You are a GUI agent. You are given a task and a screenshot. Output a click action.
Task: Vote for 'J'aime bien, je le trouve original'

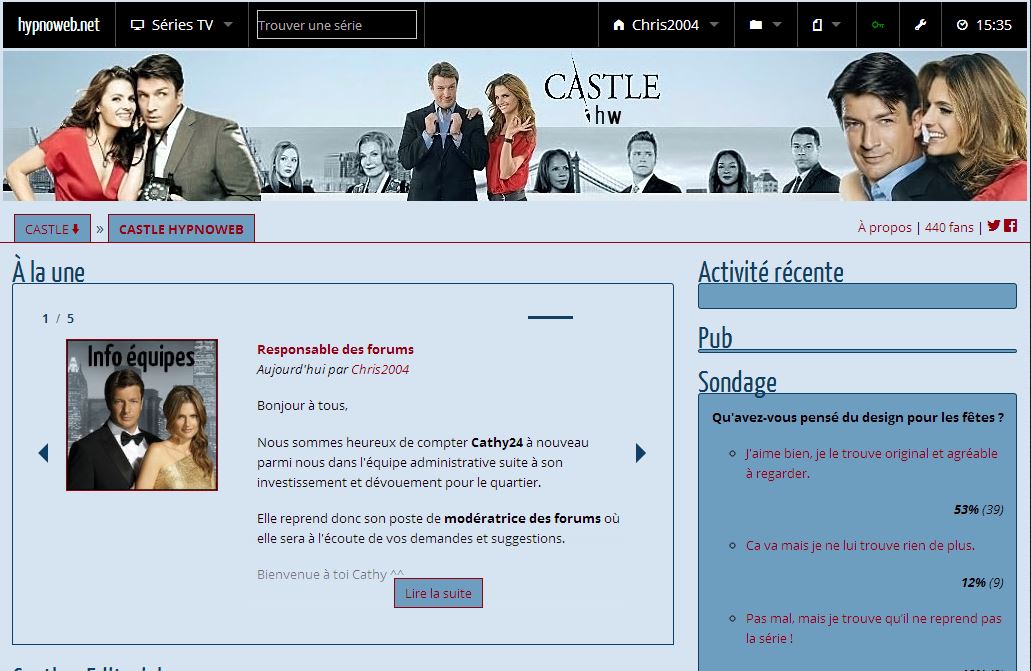pyautogui.click(x=871, y=463)
